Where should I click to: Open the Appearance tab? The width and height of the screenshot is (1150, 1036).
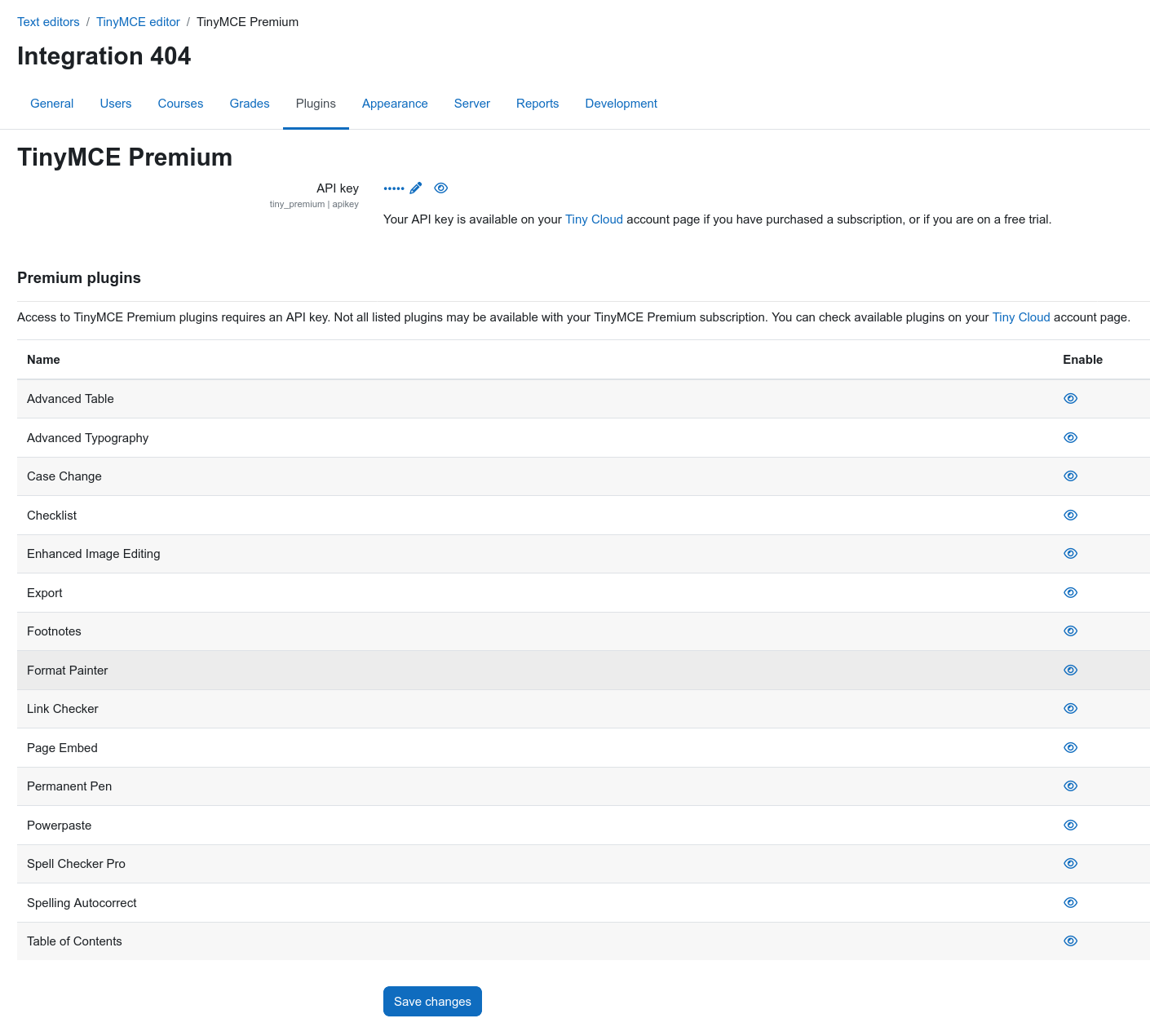(395, 104)
